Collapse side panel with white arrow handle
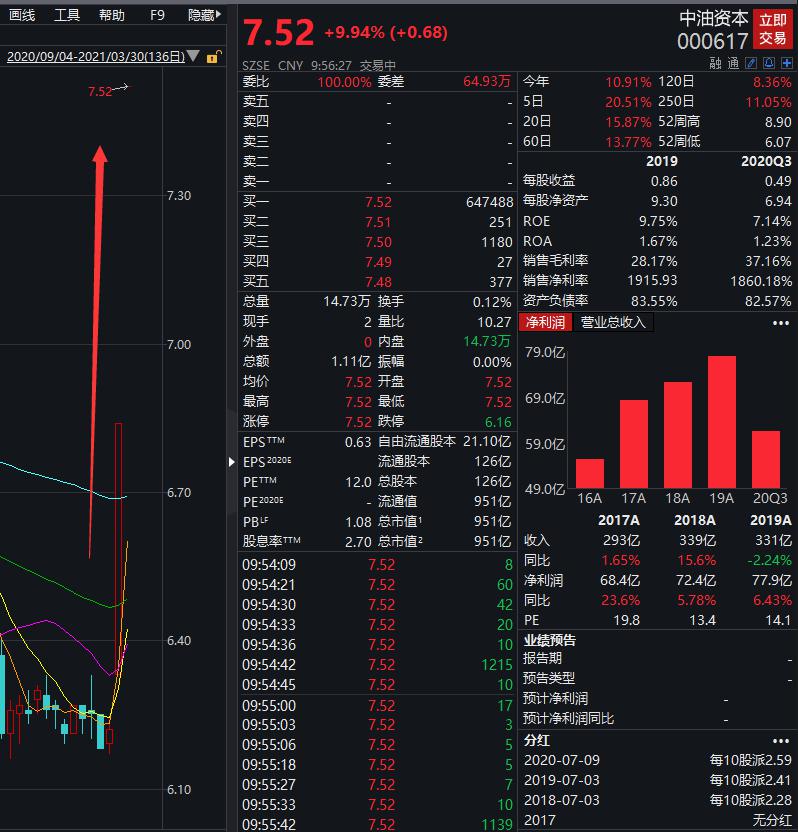Screen dimensions: 798x832 point(231,462)
